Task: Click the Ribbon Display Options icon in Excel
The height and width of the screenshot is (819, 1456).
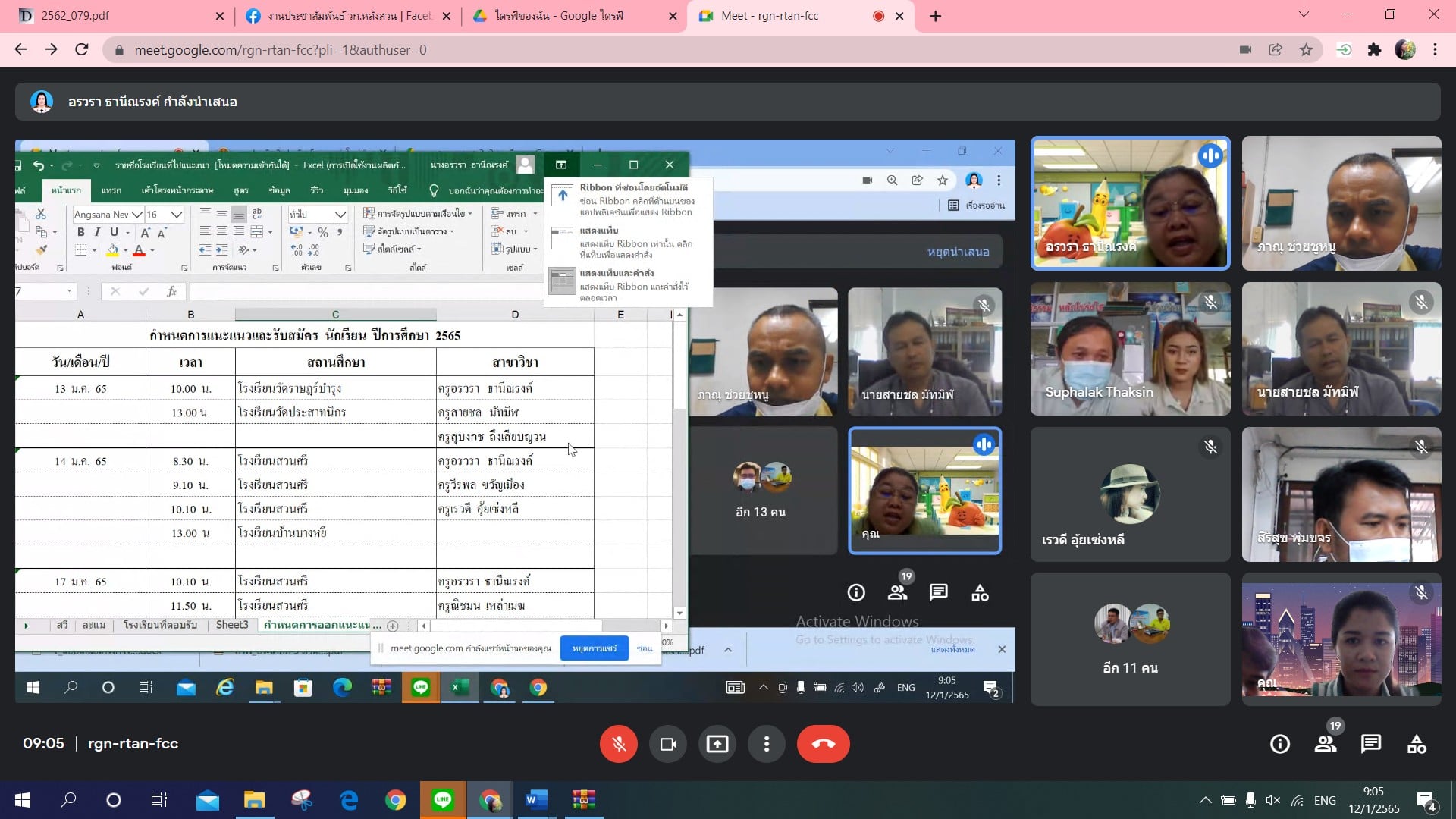Action: (561, 165)
